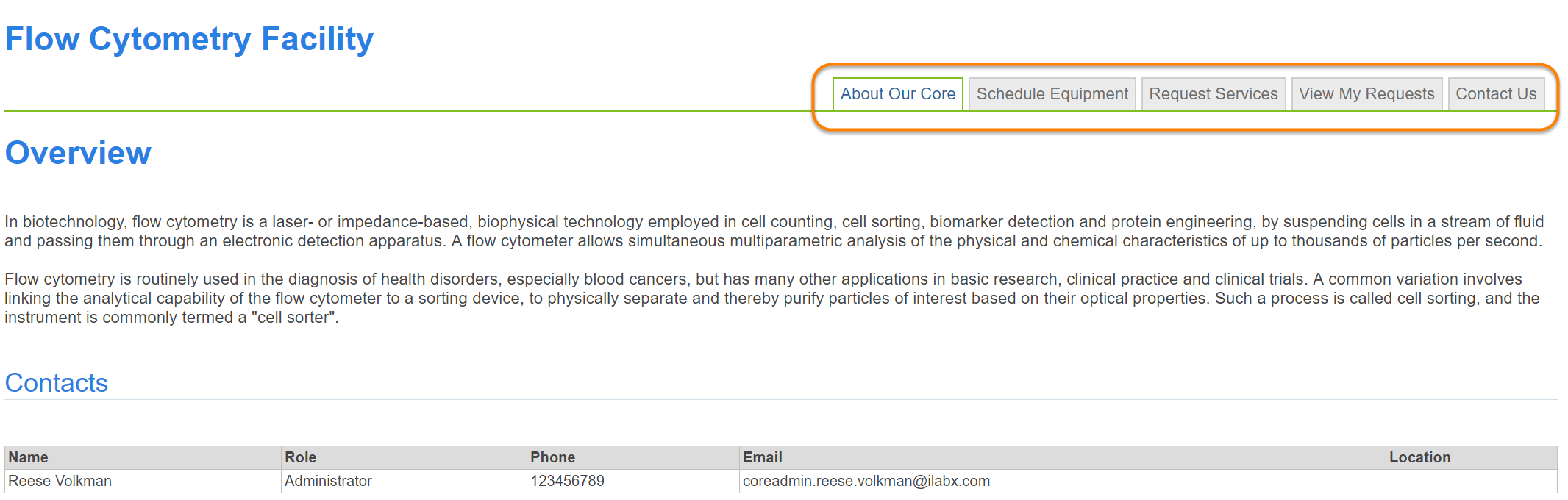The height and width of the screenshot is (500, 1568).
Task: Switch to Schedule Equipment tab
Action: [1052, 94]
